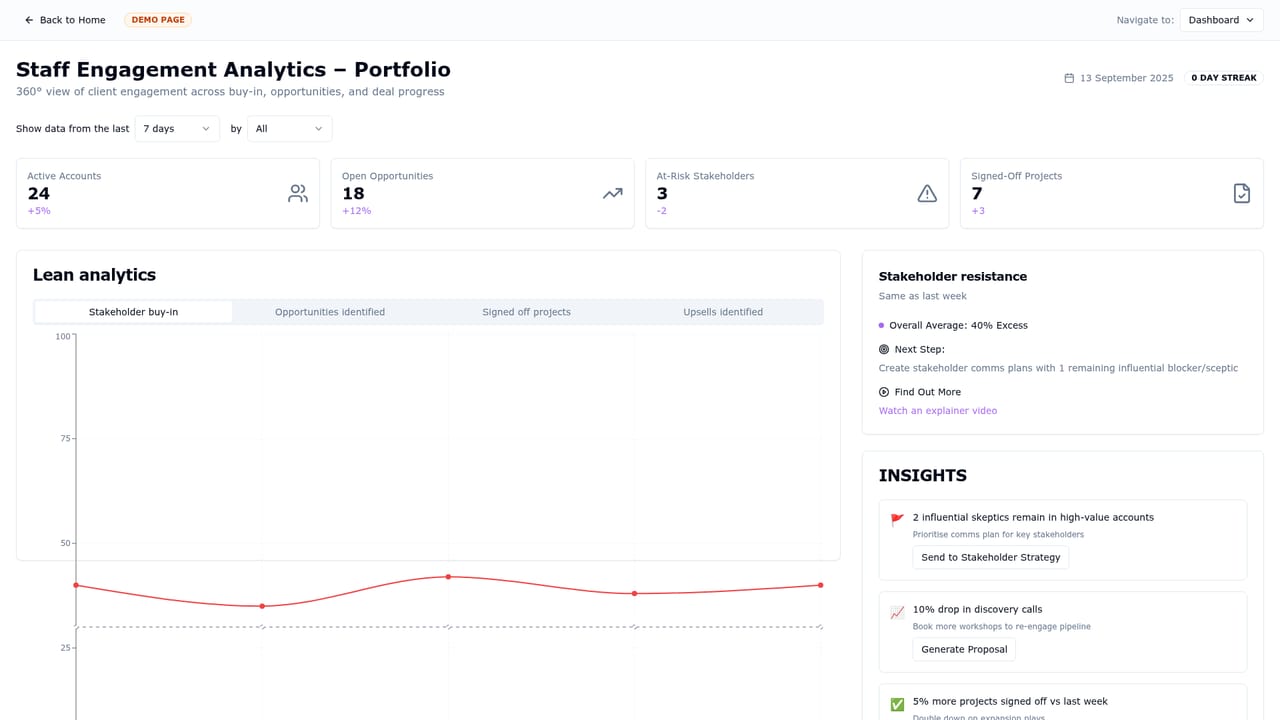Click the calendar icon next to 13 September 2025
This screenshot has height=720, width=1280.
(x=1069, y=78)
